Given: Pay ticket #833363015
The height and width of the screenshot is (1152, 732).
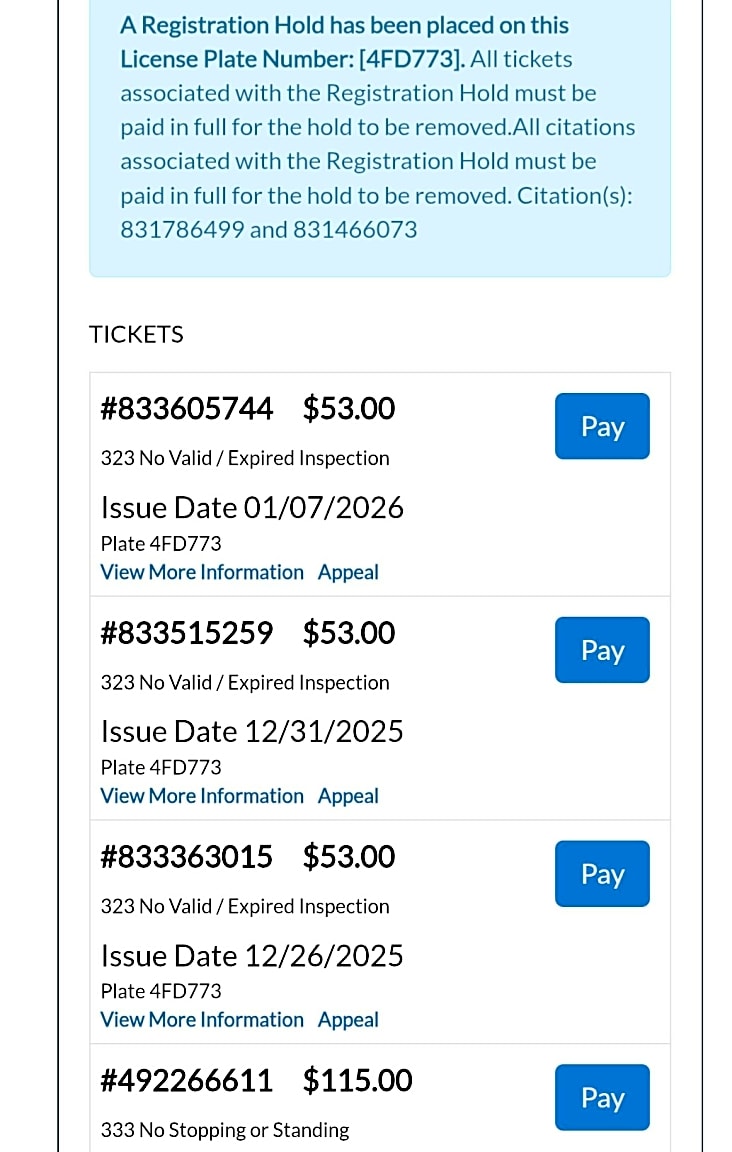Looking at the screenshot, I should [x=602, y=875].
